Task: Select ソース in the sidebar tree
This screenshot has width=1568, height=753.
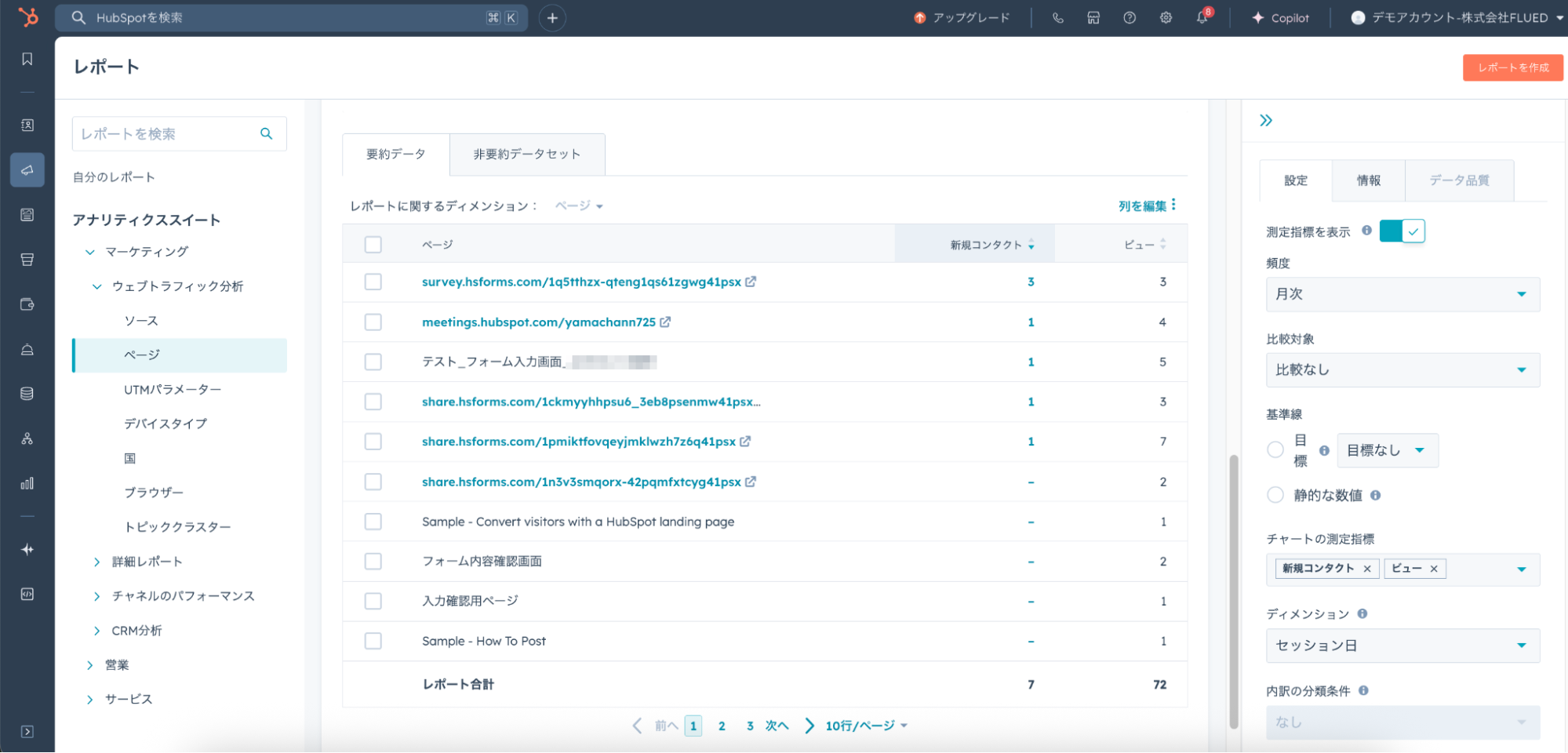Action: click(x=141, y=321)
